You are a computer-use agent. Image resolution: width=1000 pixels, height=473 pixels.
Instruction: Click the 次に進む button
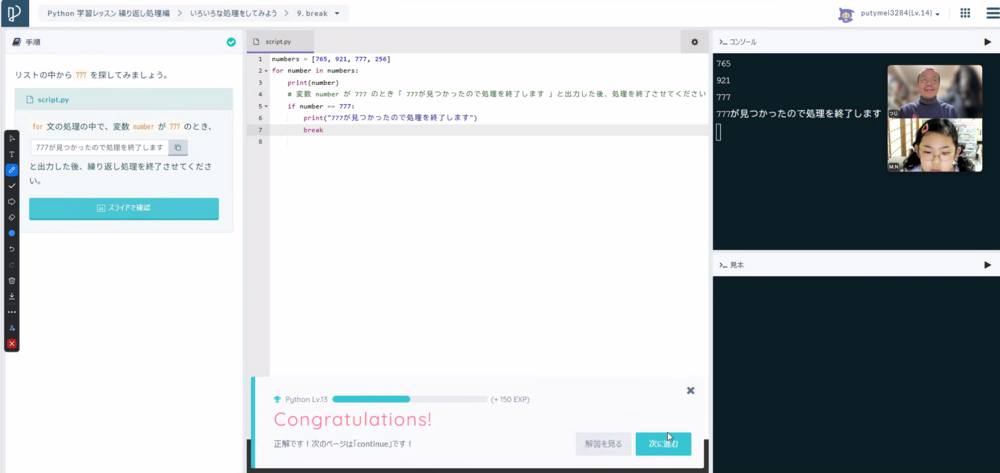tap(663, 443)
